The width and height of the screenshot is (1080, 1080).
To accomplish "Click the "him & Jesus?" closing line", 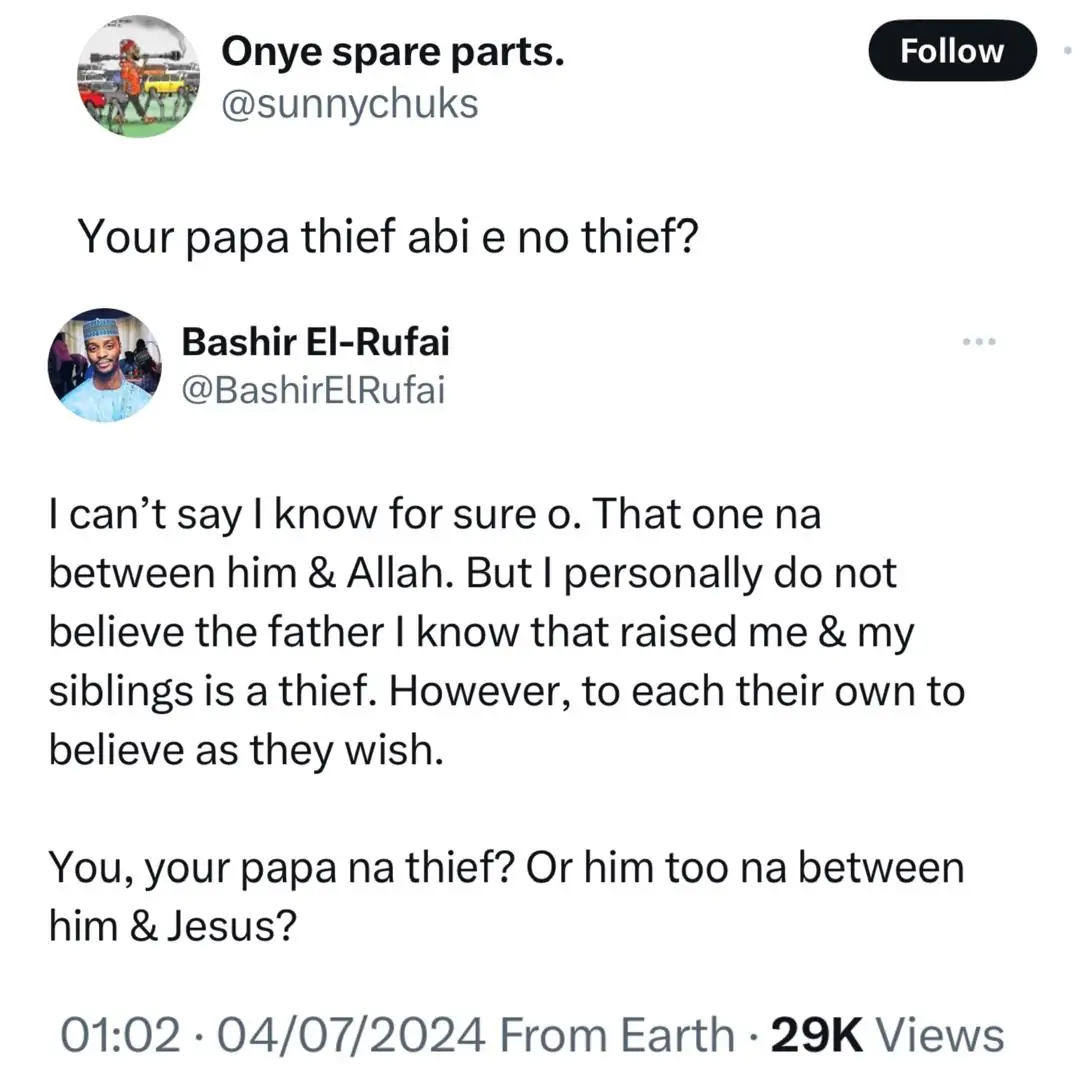I will (x=172, y=927).
